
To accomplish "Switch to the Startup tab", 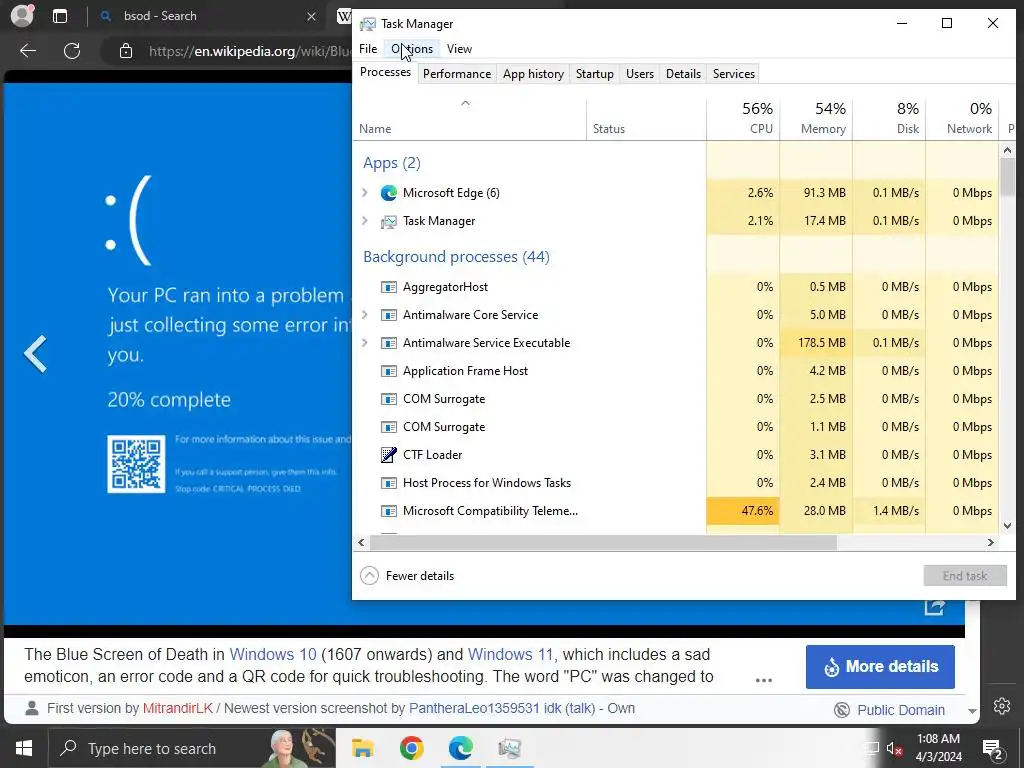I will pyautogui.click(x=594, y=74).
